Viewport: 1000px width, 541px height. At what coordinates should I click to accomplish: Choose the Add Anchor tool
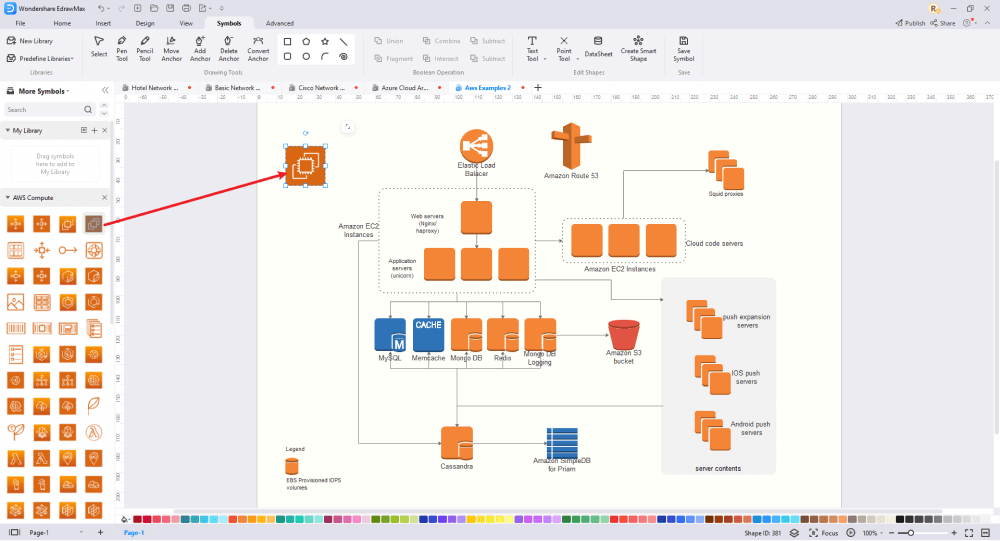click(200, 48)
